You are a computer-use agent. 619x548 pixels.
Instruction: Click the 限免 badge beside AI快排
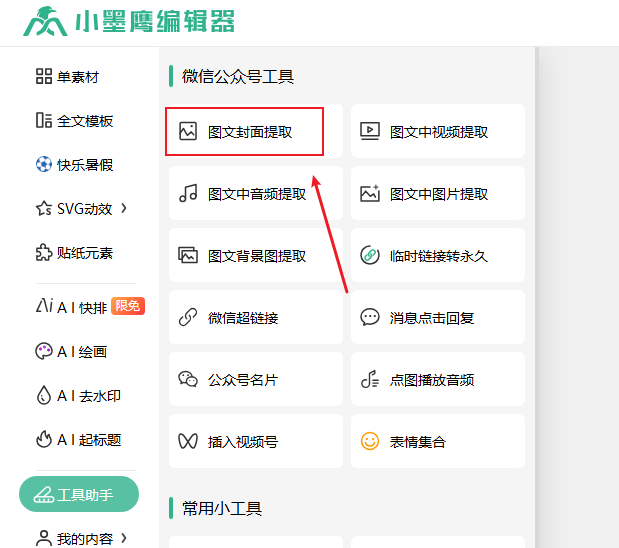click(x=128, y=307)
